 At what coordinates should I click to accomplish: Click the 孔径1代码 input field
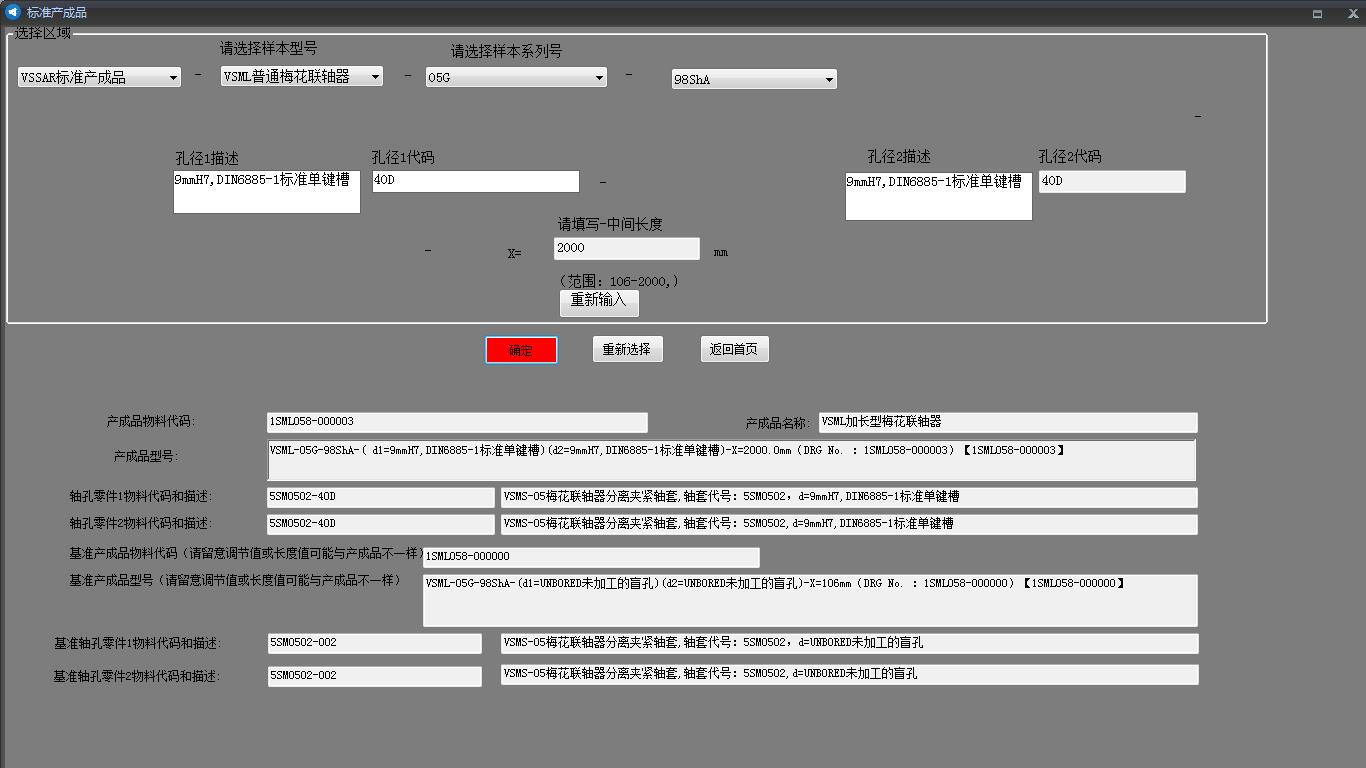[x=475, y=181]
